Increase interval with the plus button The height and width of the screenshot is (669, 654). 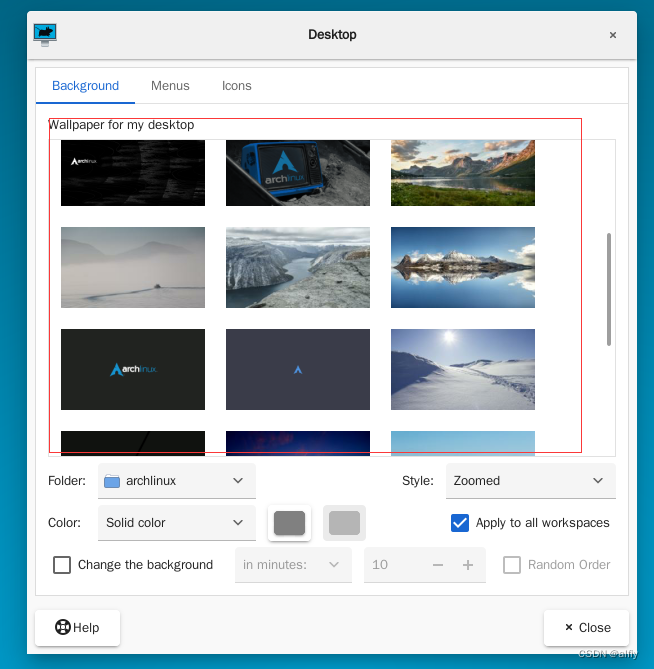tap(468, 565)
